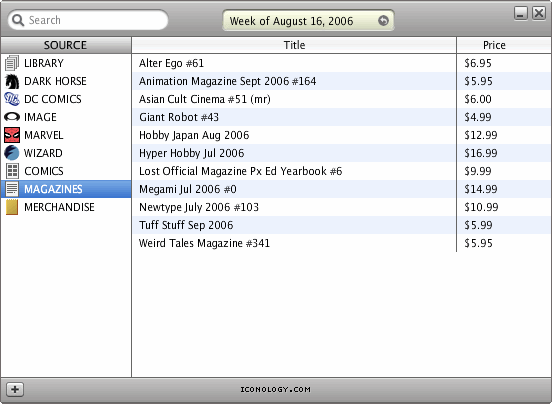This screenshot has height=404, width=552.
Task: Click the Marvel Spider-Man face icon
Action: coord(12,135)
